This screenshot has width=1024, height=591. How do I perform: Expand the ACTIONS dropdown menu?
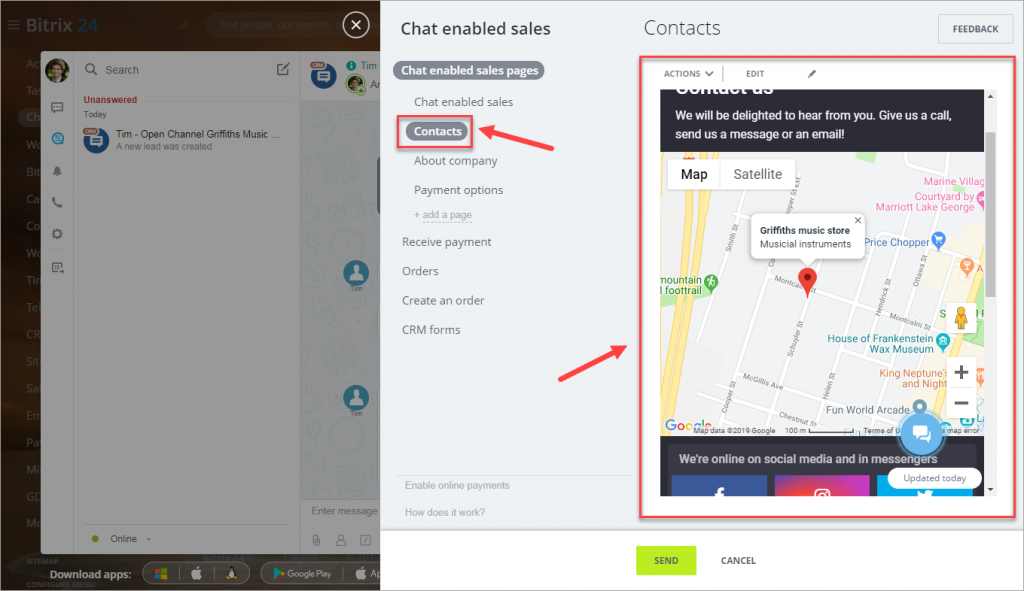pyautogui.click(x=688, y=74)
